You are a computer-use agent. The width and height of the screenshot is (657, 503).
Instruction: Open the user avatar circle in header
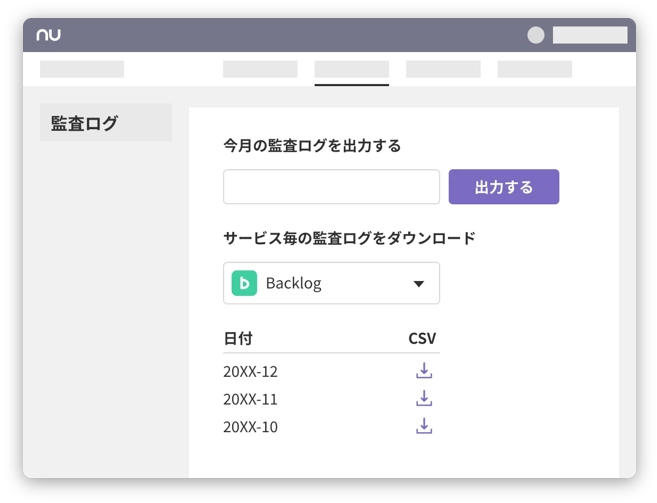click(535, 35)
